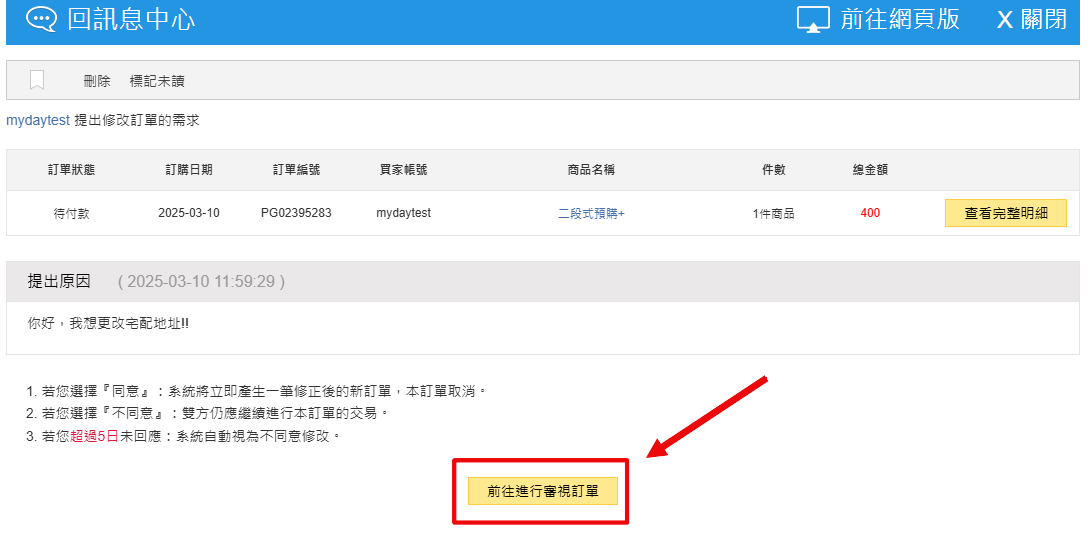Open the 二段式預購+ product link
The height and width of the screenshot is (538, 1090).
(x=592, y=213)
